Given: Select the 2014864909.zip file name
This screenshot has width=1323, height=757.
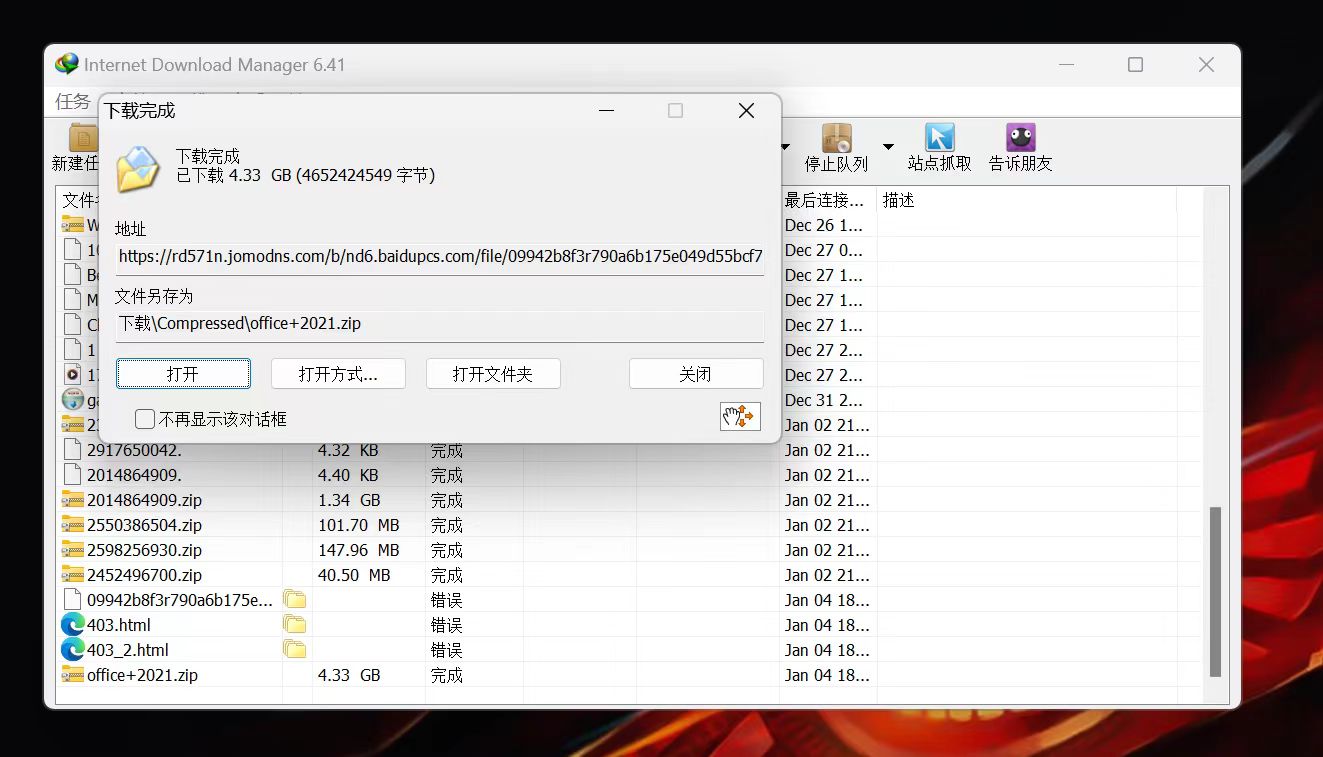Looking at the screenshot, I should click(144, 500).
